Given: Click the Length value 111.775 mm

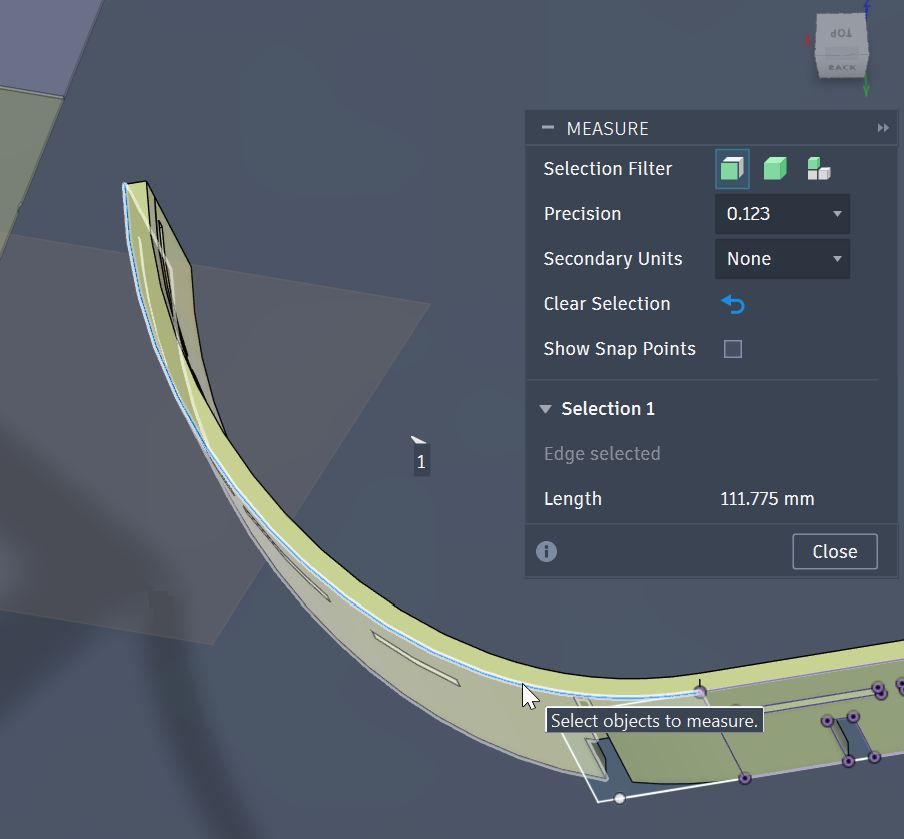Looking at the screenshot, I should pos(767,498).
